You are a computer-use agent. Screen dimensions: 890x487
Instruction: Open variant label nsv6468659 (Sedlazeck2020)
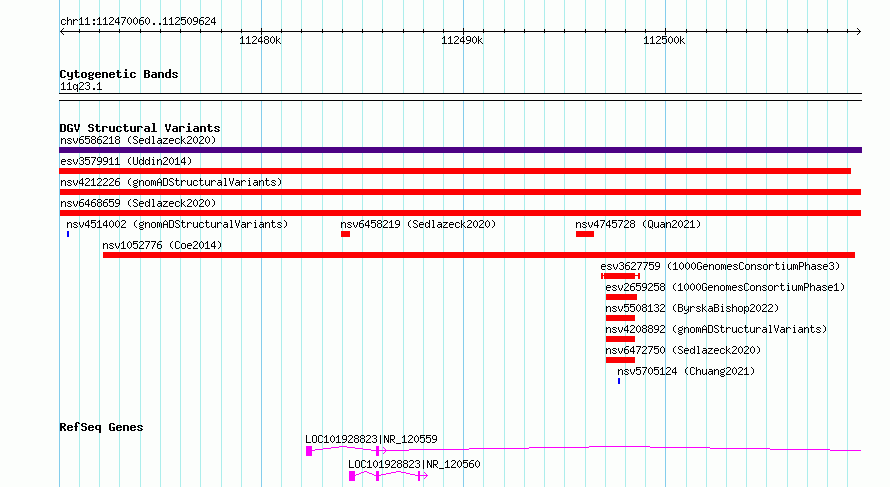pos(138,203)
